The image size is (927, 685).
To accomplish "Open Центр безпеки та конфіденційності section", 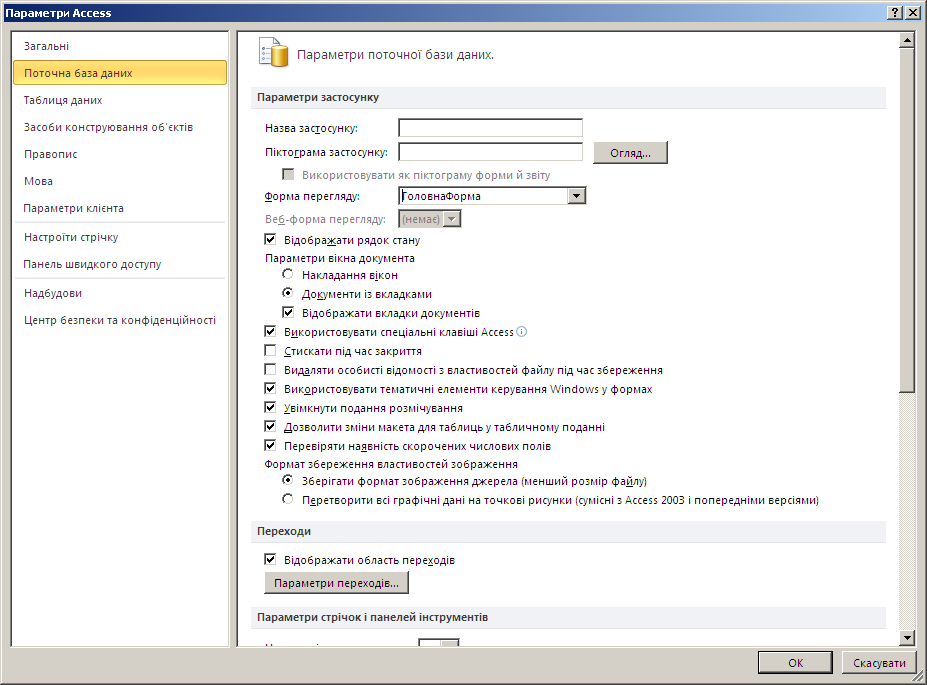I will pyautogui.click(x=120, y=320).
